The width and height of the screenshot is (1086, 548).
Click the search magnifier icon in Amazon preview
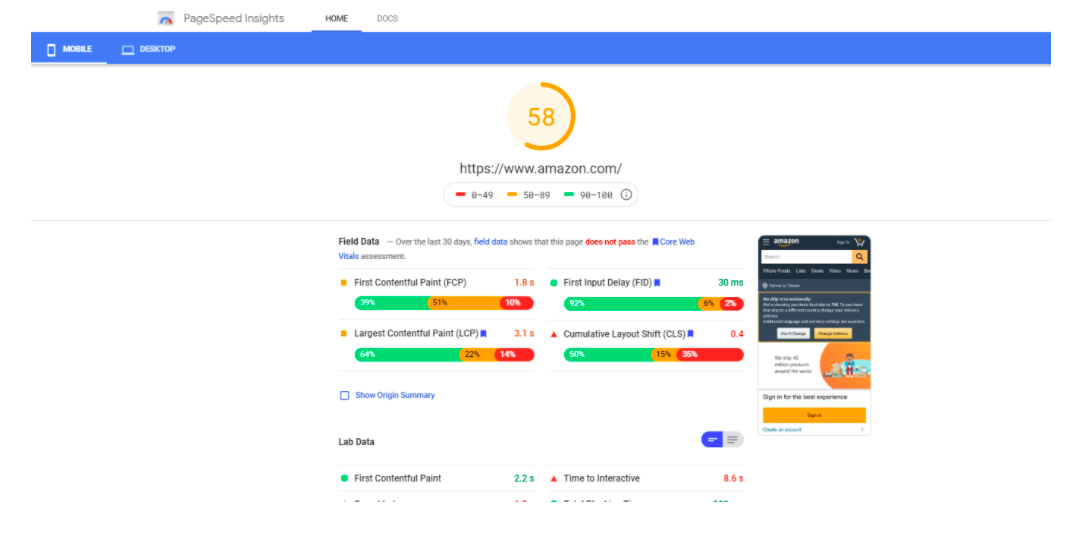(860, 256)
